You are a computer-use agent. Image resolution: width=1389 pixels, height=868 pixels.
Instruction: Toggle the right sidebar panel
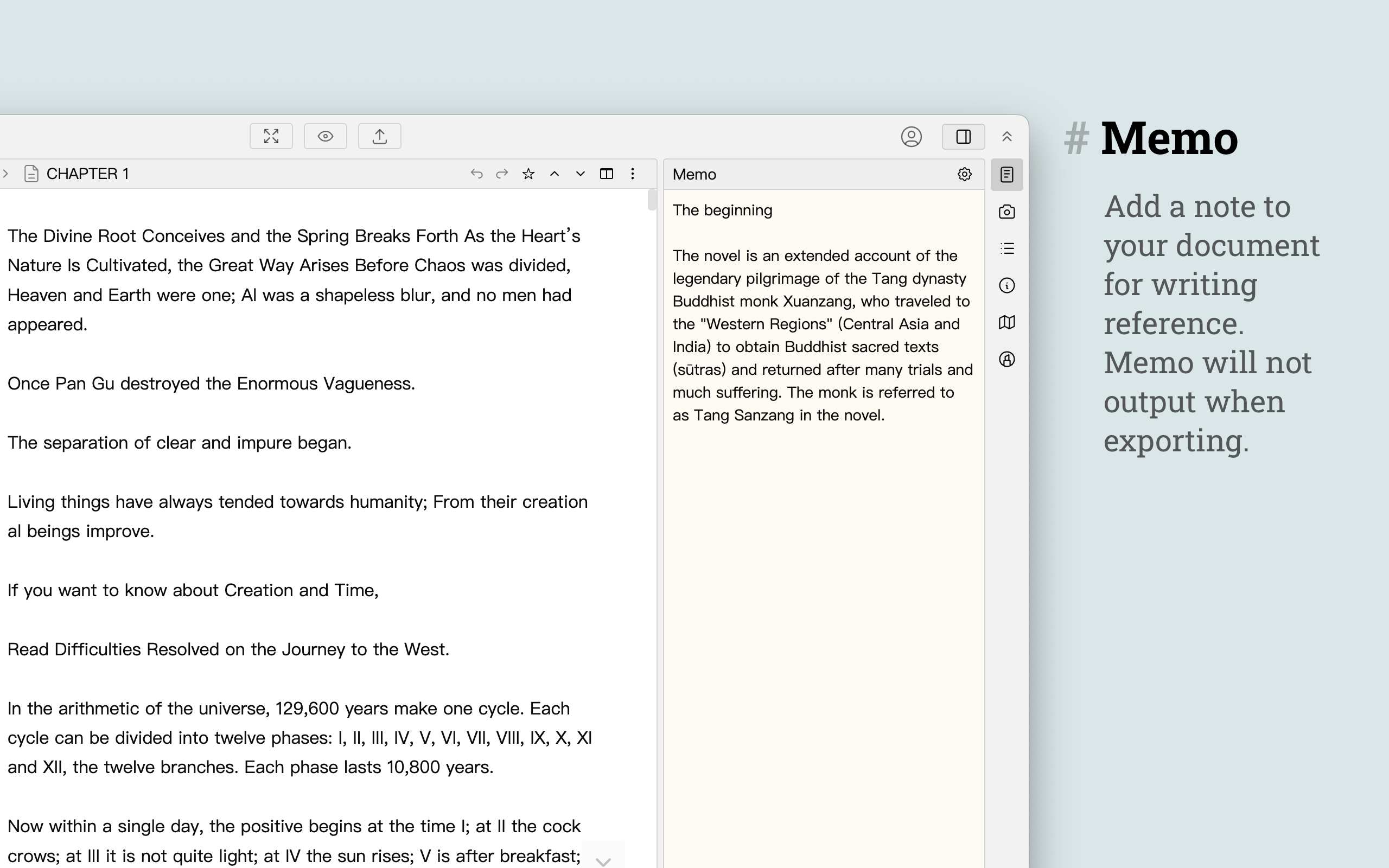(963, 137)
